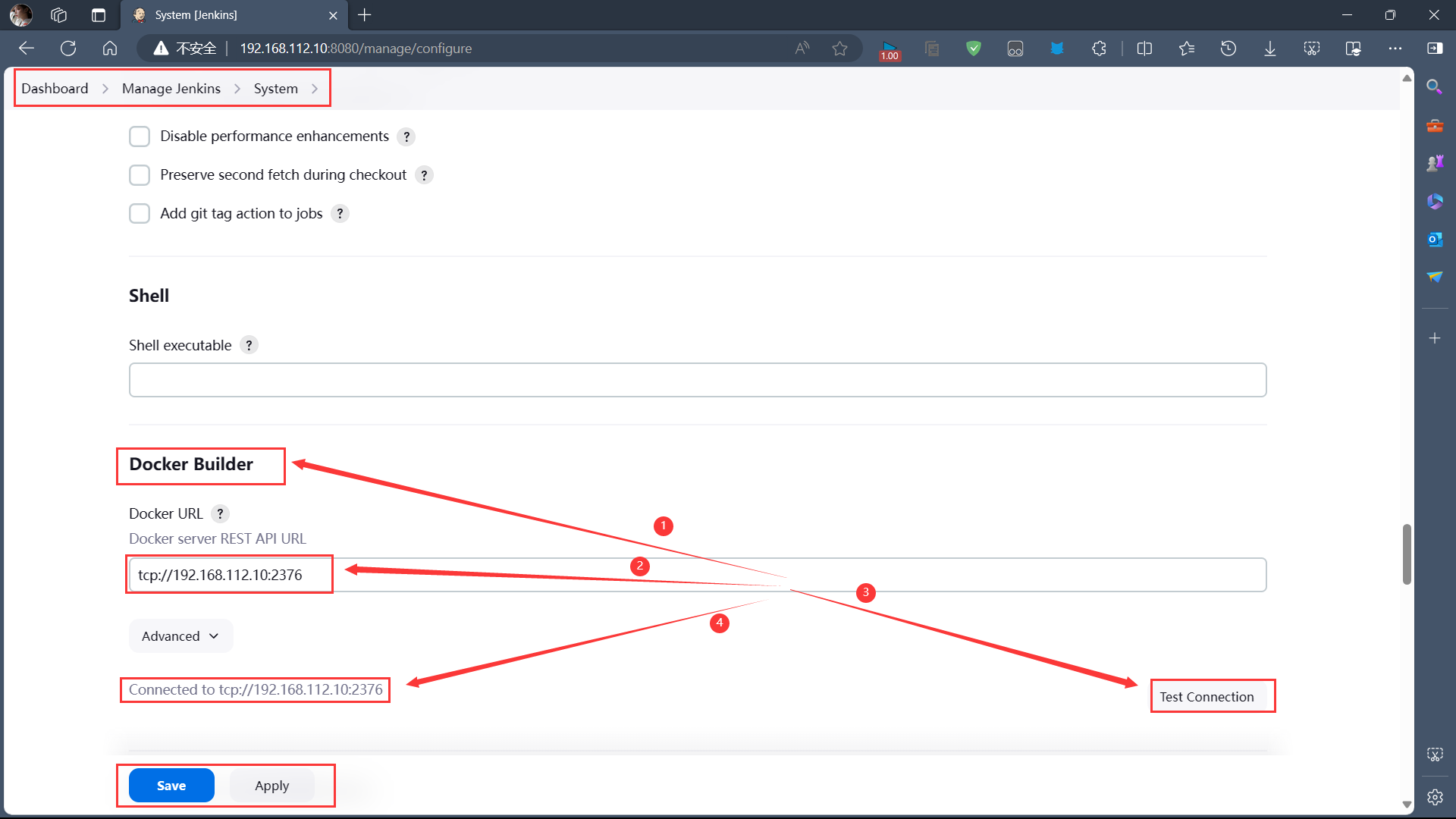Expand the Advanced dropdown
This screenshot has width=1456, height=819.
(x=180, y=635)
